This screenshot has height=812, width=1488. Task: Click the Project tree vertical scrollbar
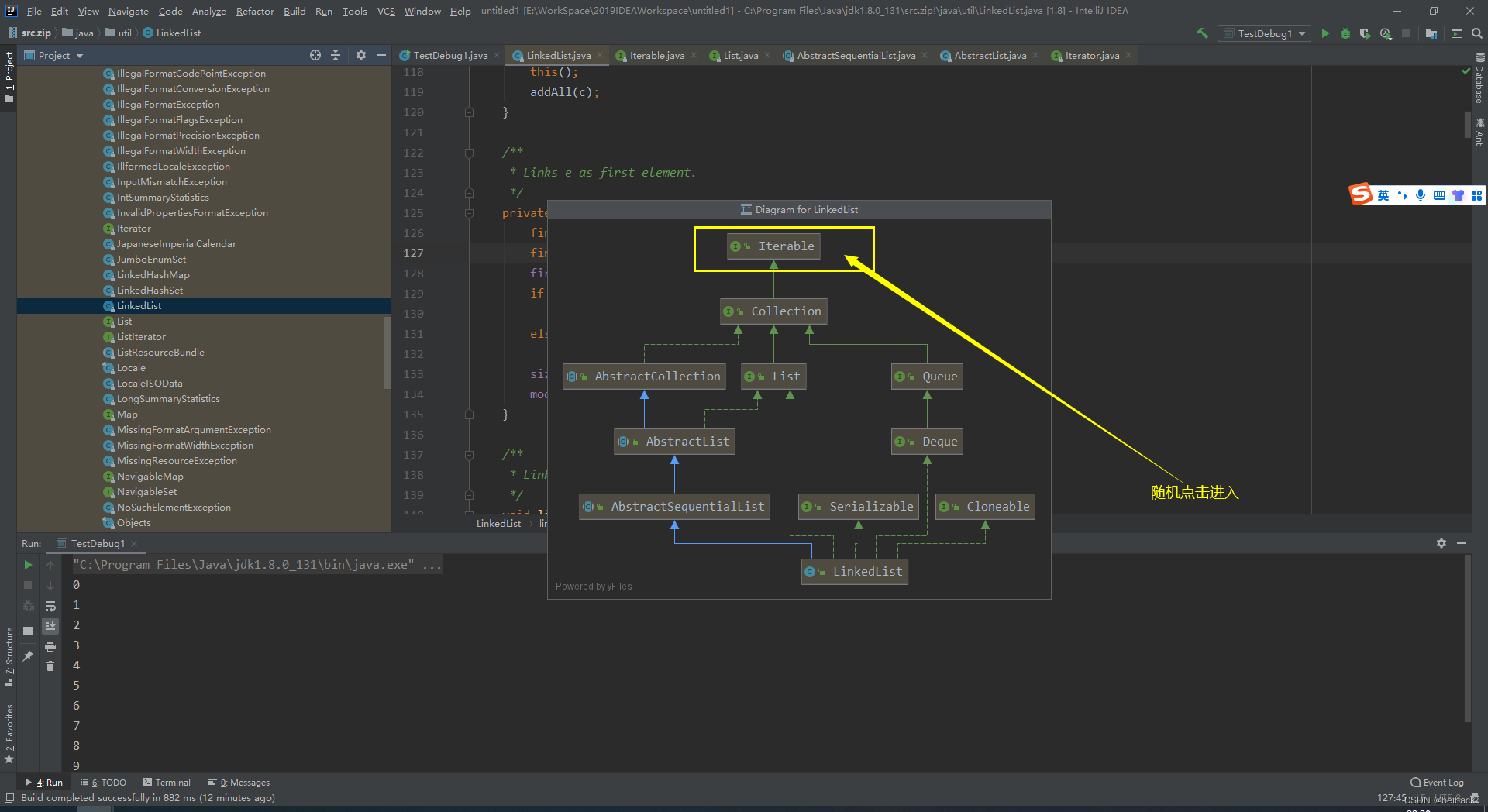[387, 353]
